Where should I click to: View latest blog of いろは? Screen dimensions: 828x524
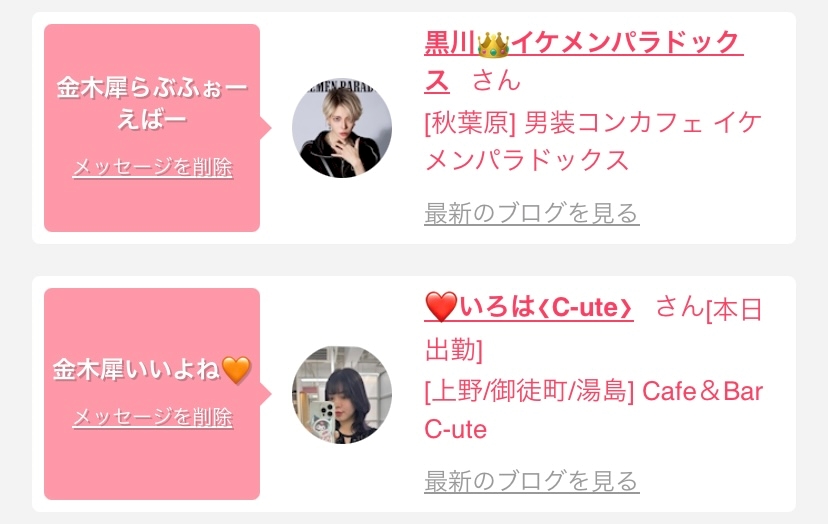532,481
